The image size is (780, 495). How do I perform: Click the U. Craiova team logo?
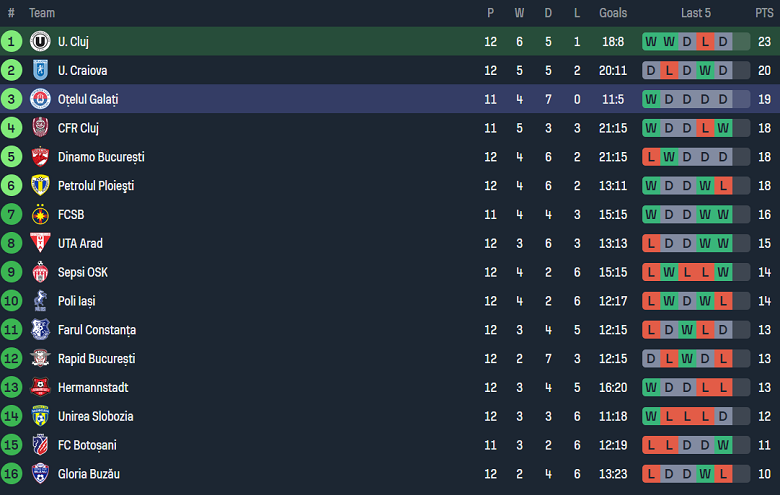coord(40,71)
